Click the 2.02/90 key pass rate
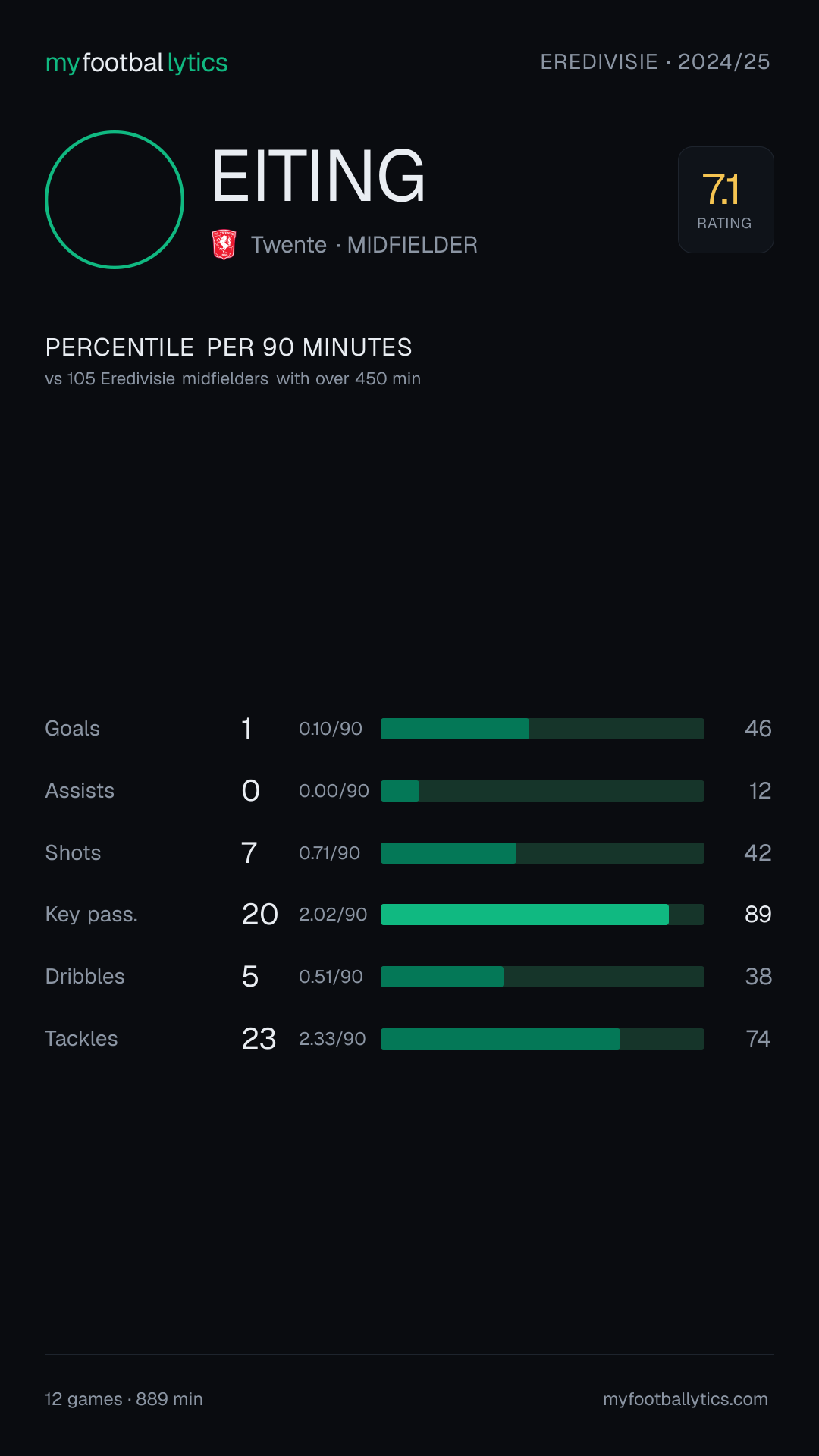Screen dimensions: 819x1456 pyautogui.click(x=333, y=915)
